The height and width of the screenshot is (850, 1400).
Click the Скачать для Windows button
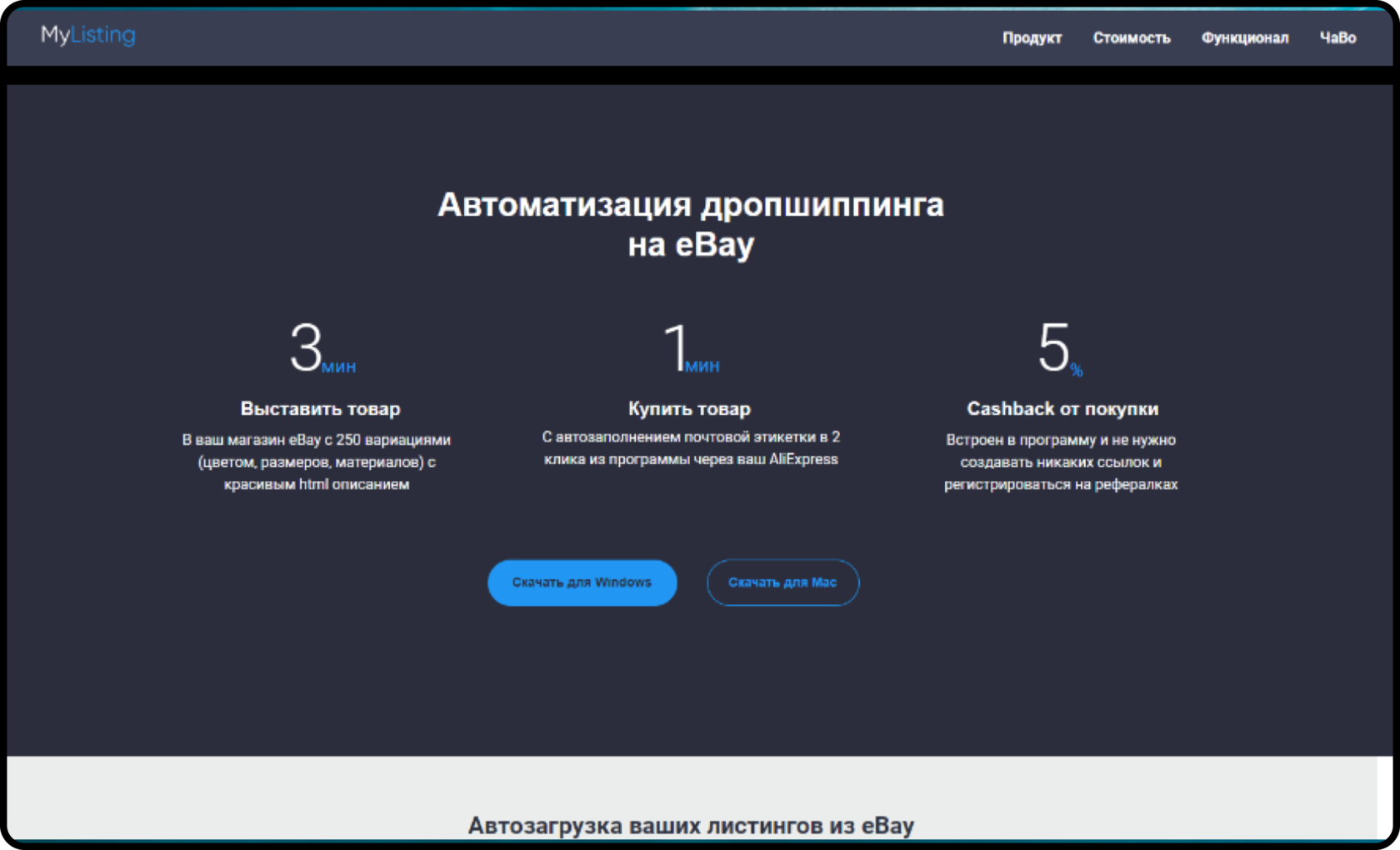pyautogui.click(x=582, y=582)
